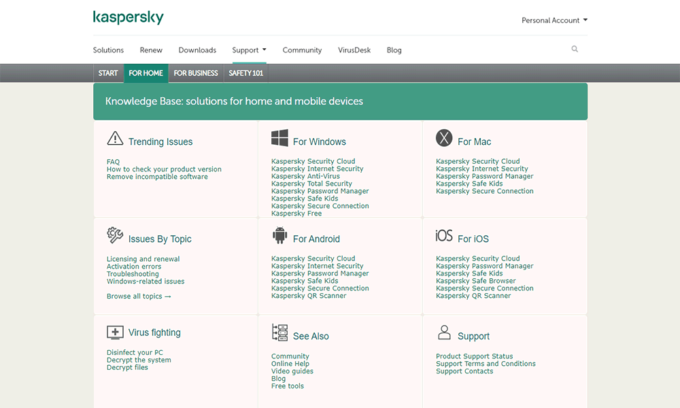Open the See Also heading

(x=311, y=336)
